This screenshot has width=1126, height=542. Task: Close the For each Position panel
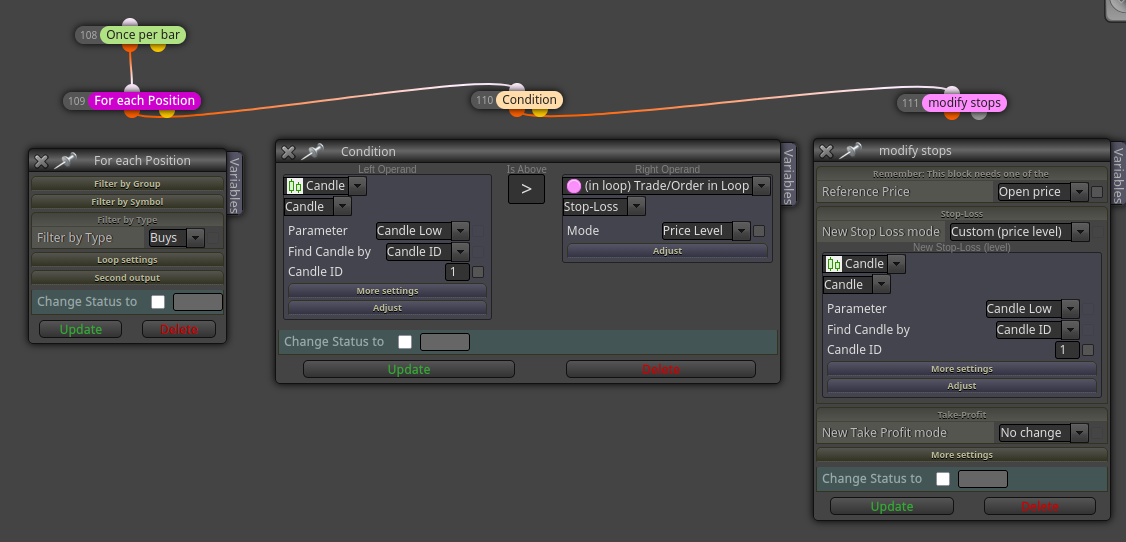coord(41,161)
